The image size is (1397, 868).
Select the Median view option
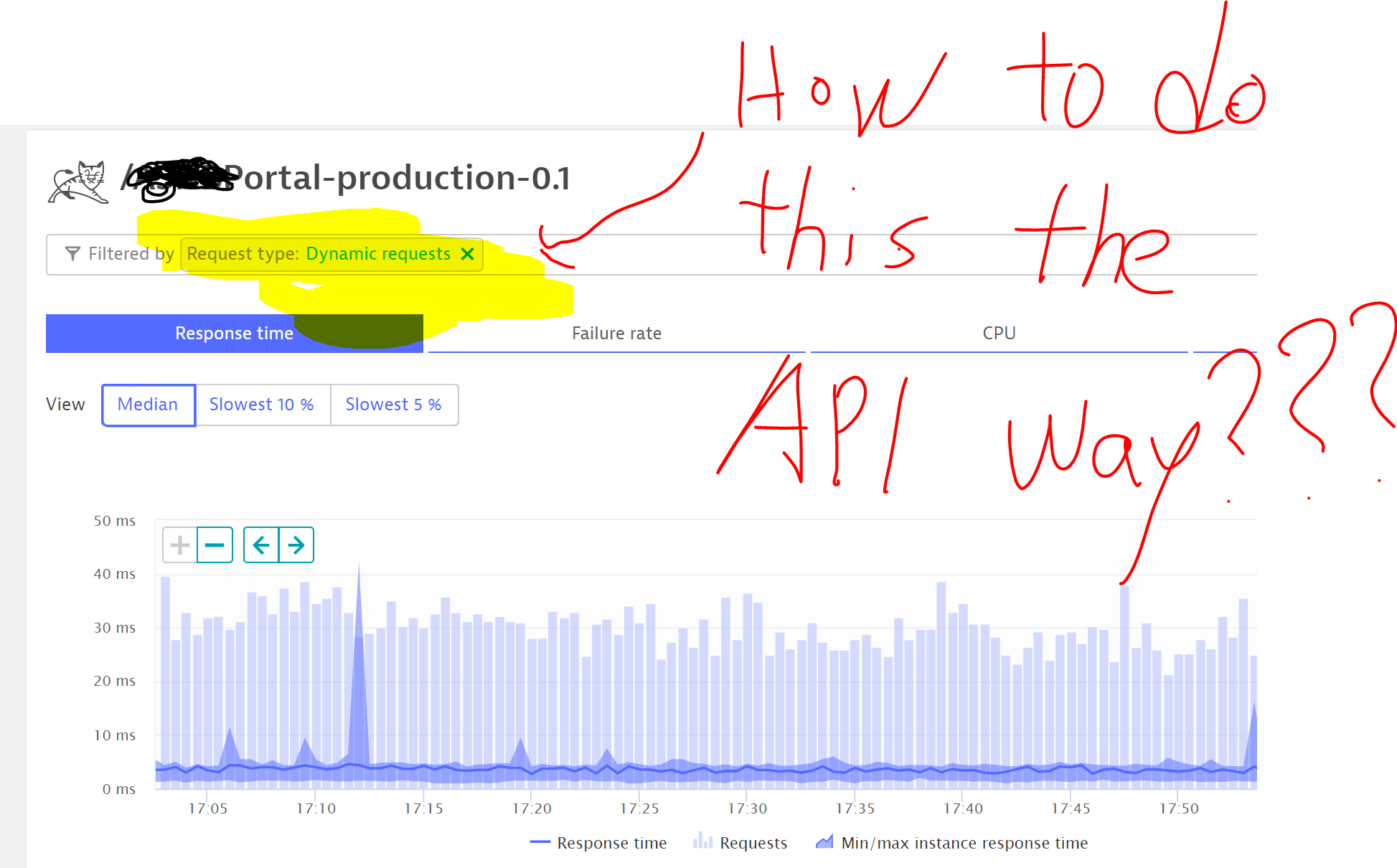[x=148, y=405]
